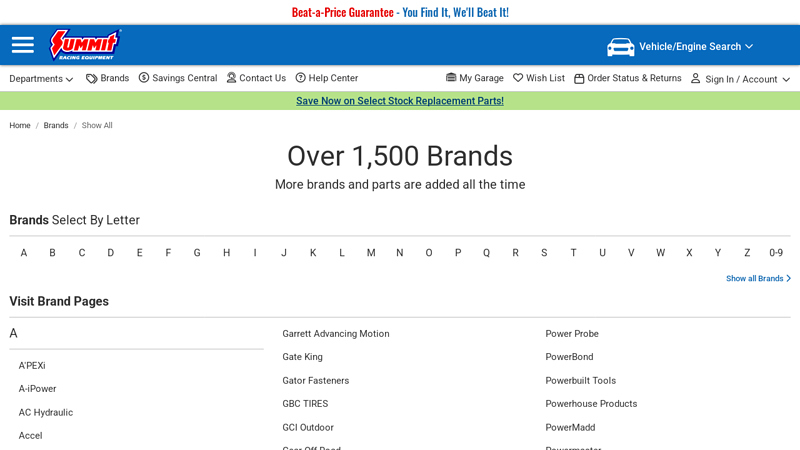Open the Powerhouse Products brand page
The width and height of the screenshot is (800, 450).
[591, 404]
